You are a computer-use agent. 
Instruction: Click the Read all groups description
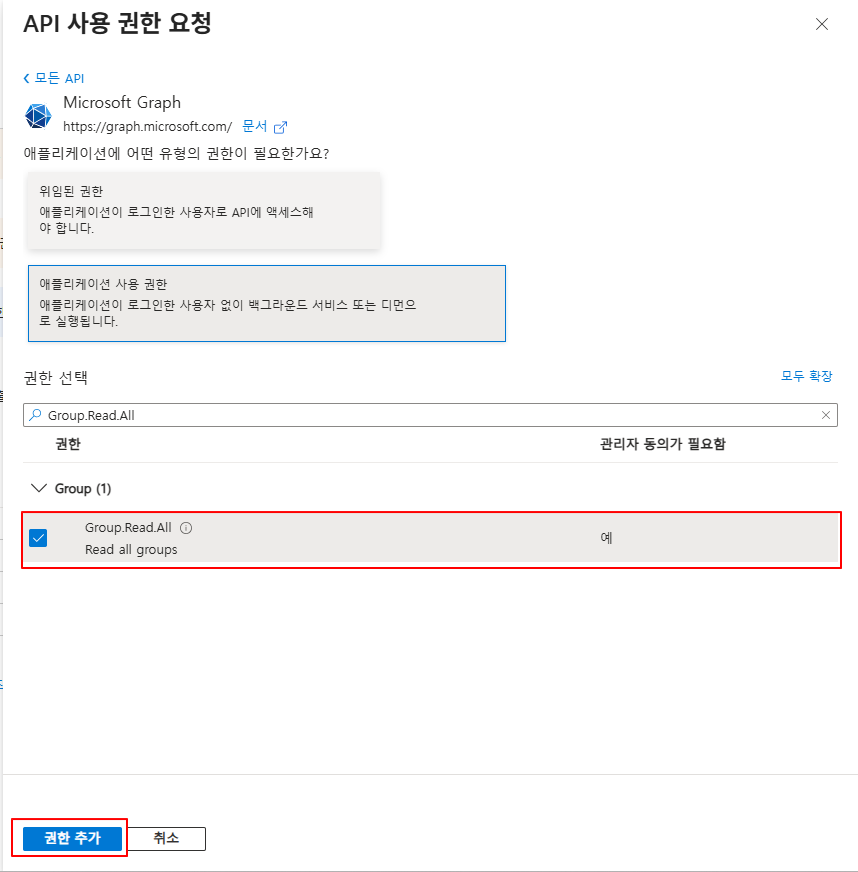click(131, 549)
